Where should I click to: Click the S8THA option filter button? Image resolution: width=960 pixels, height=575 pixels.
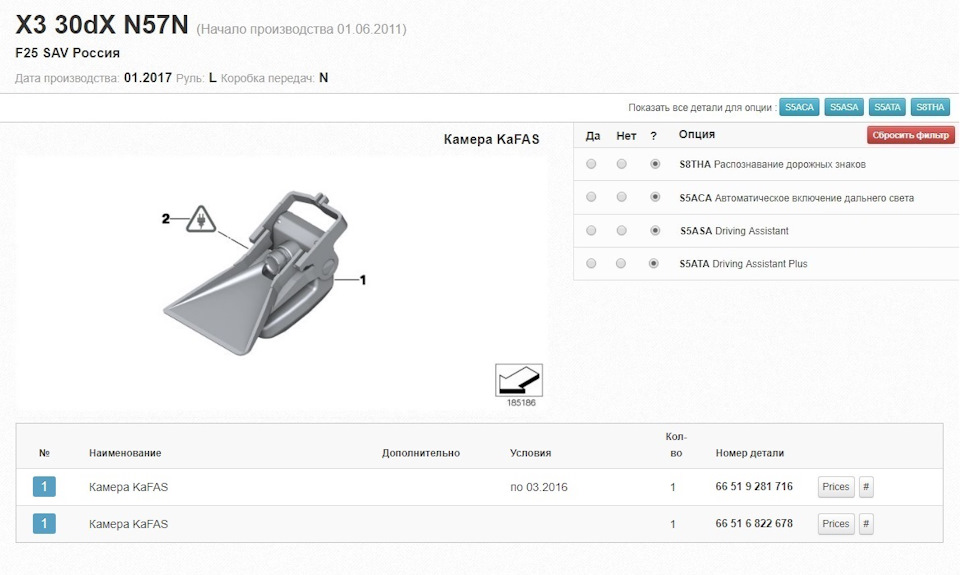click(x=930, y=107)
